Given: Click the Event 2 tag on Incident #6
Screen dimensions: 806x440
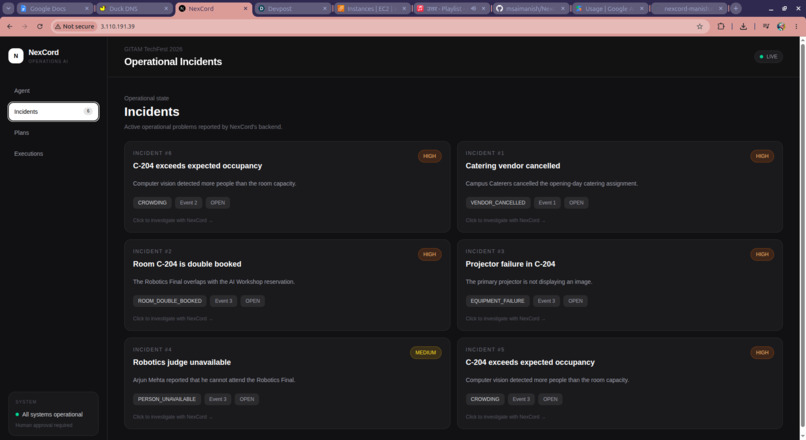Looking at the screenshot, I should coord(189,203).
